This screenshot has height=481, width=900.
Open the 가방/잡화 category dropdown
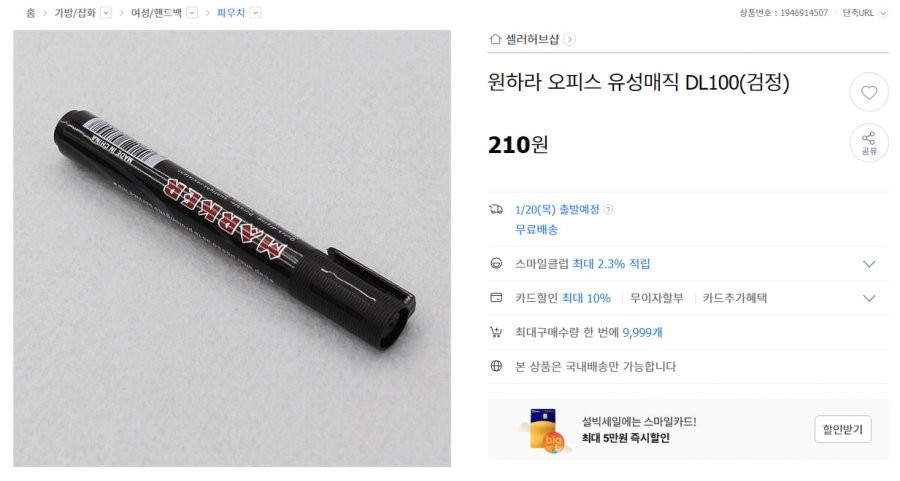coord(106,13)
